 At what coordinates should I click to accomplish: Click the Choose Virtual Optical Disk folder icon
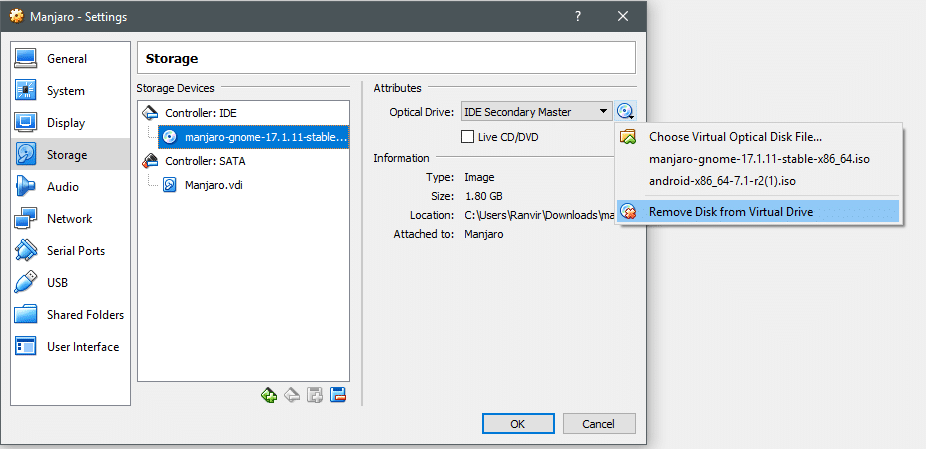[x=627, y=136]
